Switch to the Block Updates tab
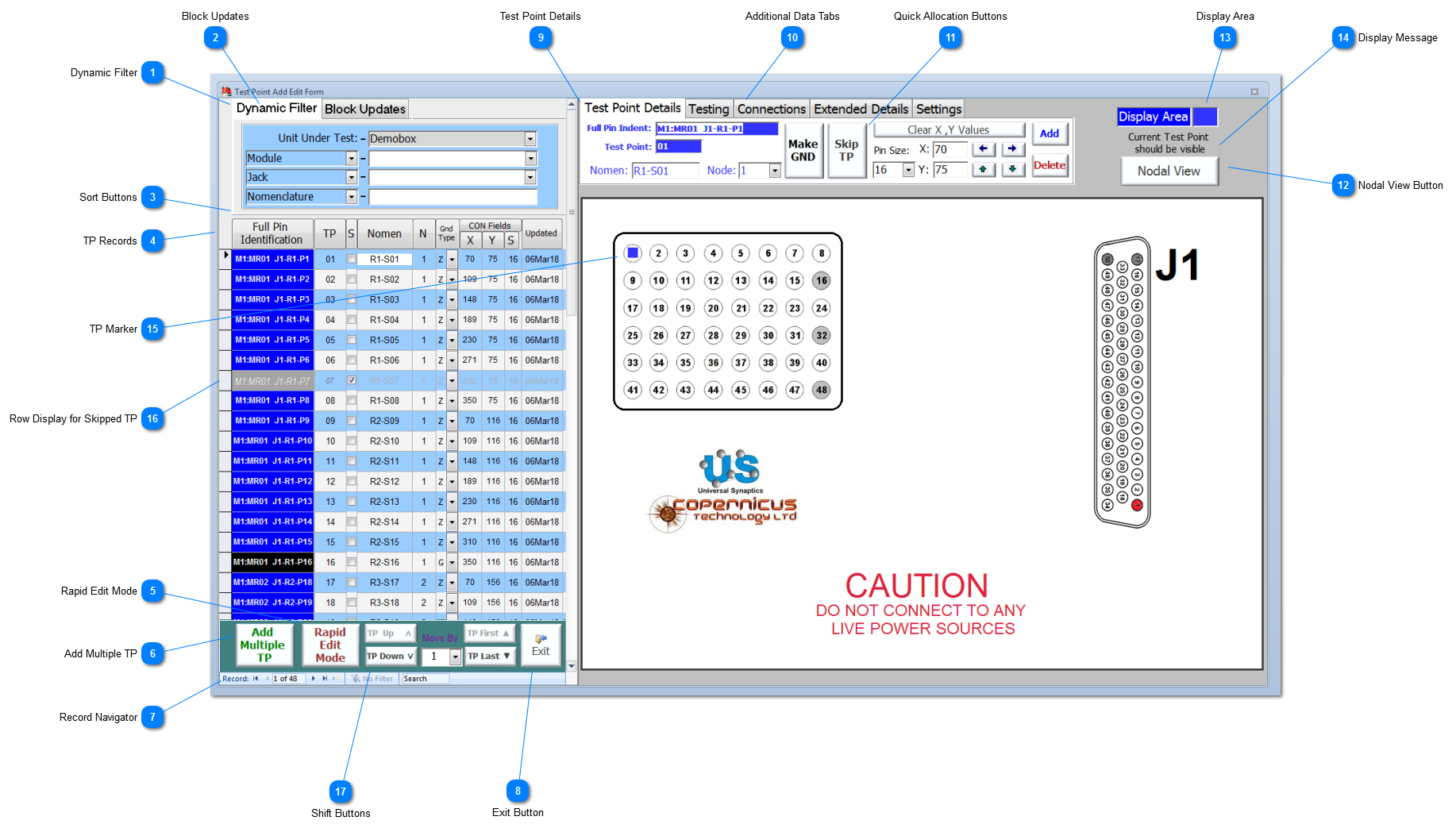The image size is (1456, 832). 364,109
